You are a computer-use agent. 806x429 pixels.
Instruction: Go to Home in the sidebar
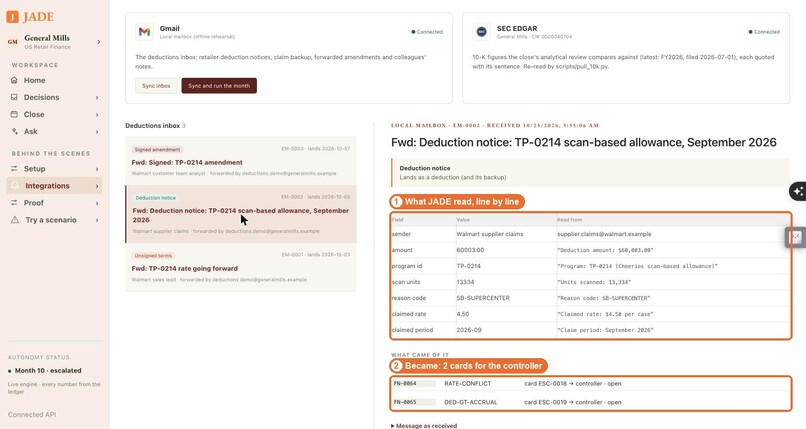coord(34,80)
